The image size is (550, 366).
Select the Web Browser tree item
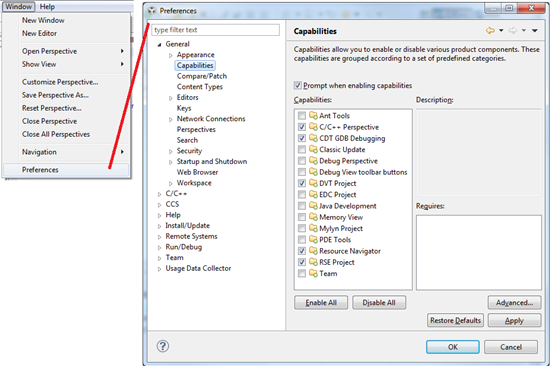[197, 172]
